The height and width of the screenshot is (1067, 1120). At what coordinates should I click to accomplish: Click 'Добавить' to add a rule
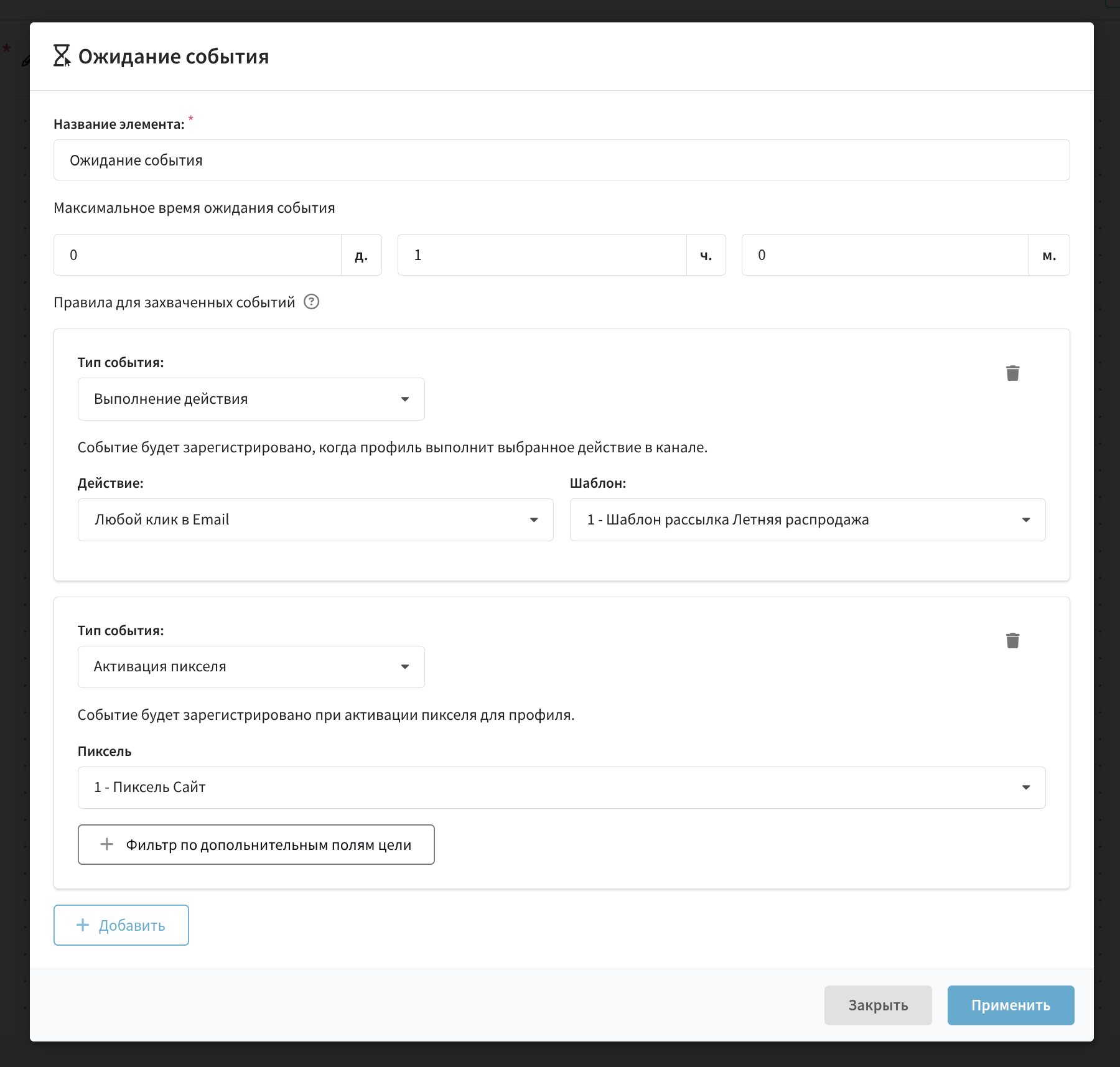(121, 925)
